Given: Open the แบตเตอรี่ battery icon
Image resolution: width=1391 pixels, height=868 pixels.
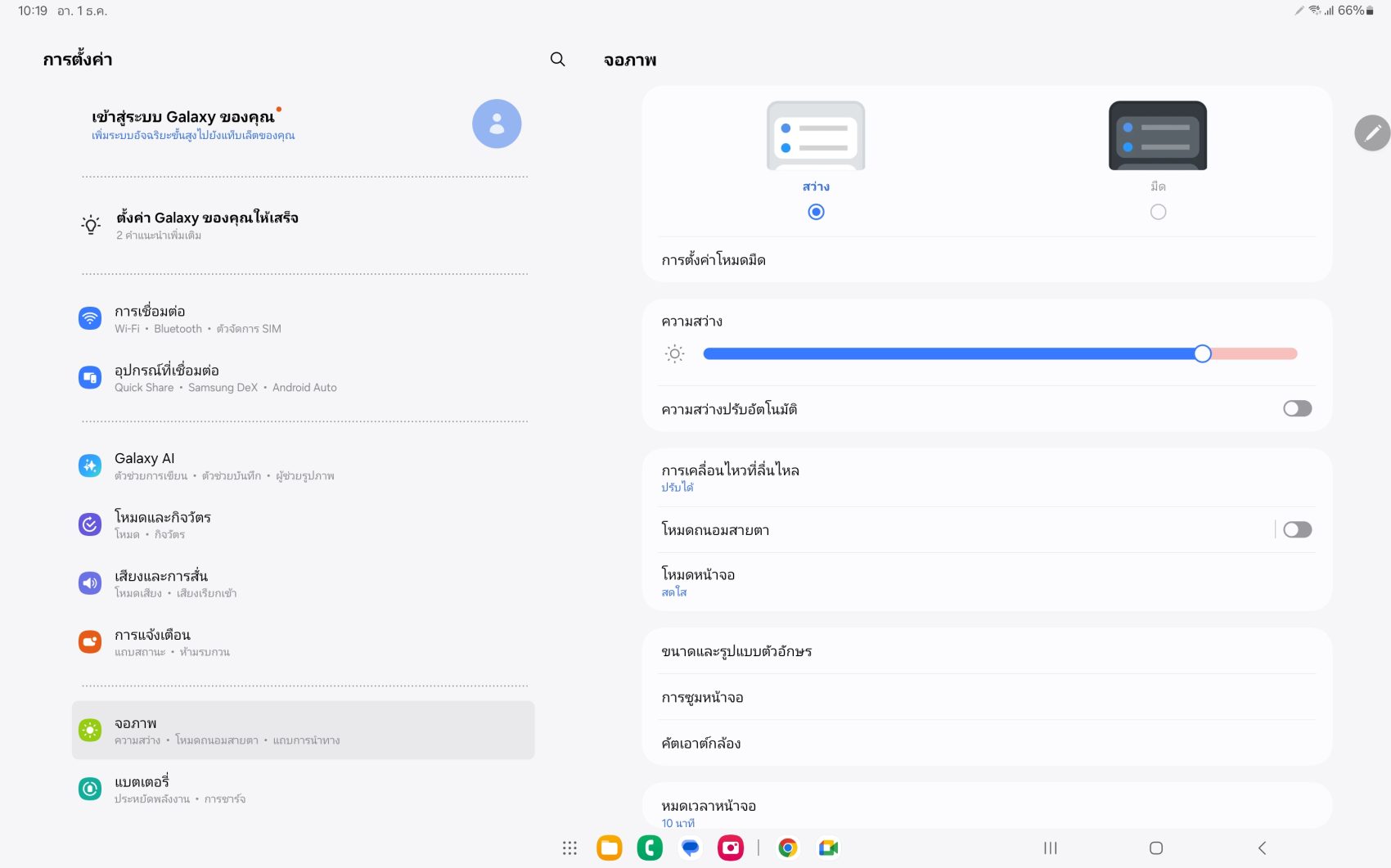Looking at the screenshot, I should (x=90, y=789).
